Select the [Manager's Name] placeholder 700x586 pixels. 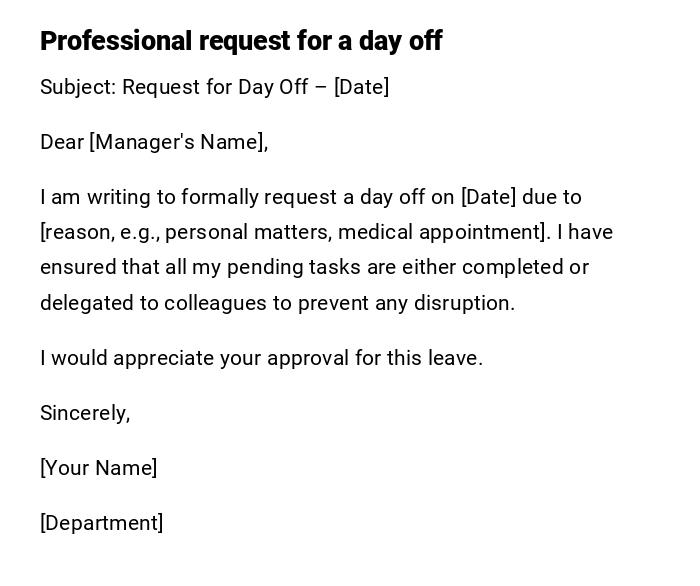point(177,142)
